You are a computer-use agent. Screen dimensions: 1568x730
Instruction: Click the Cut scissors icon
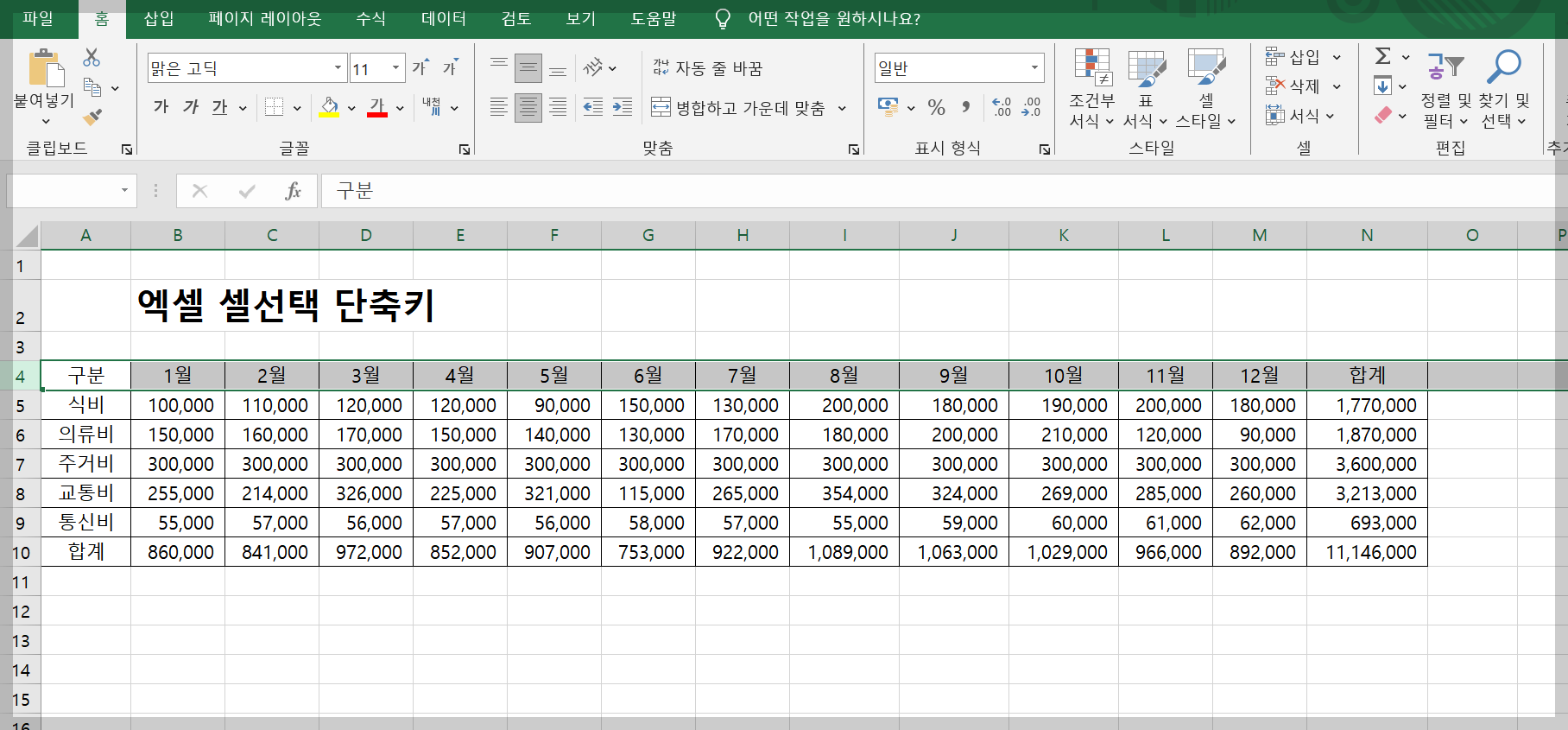pyautogui.click(x=92, y=58)
